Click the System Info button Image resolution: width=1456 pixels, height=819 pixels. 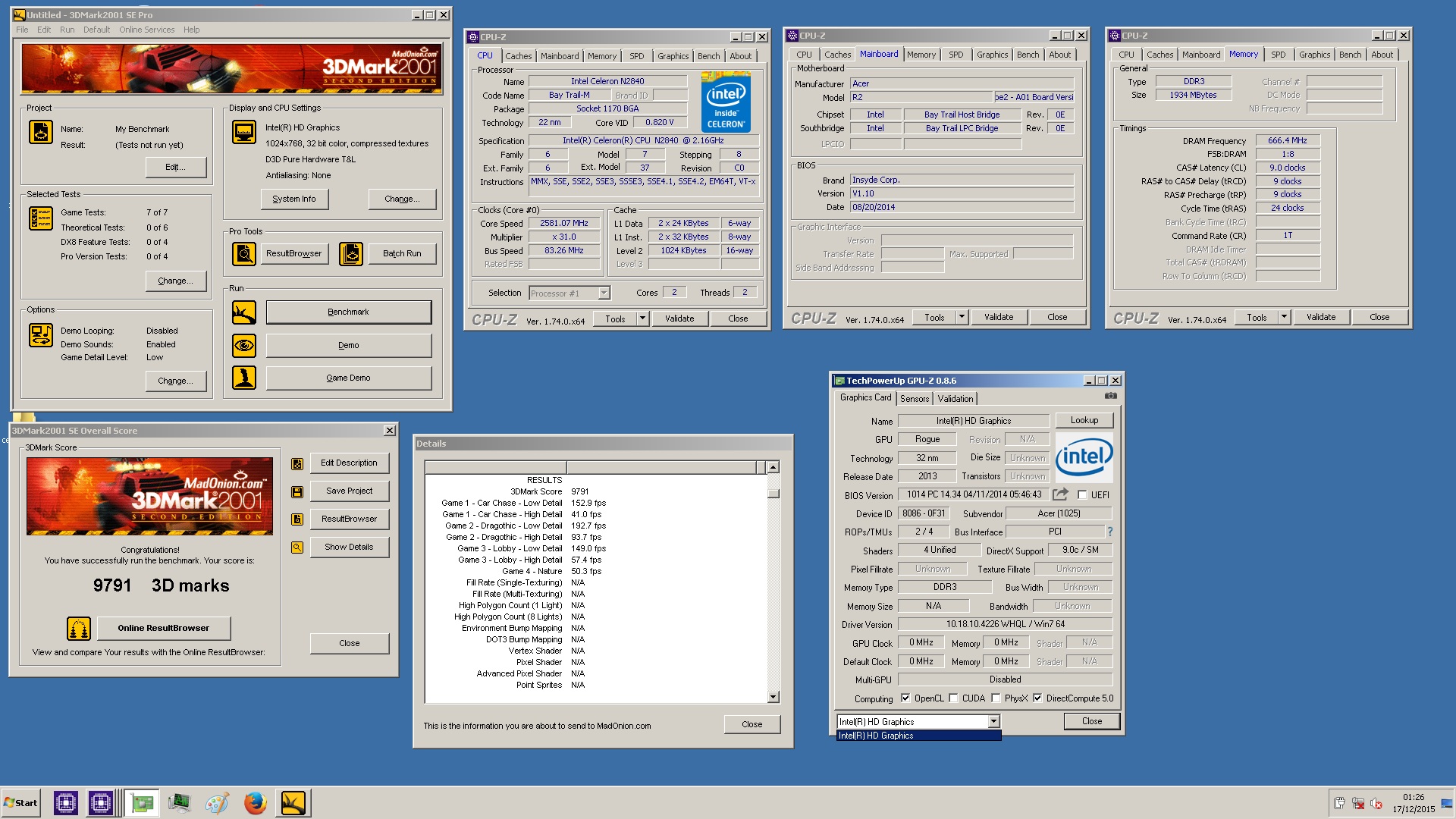click(294, 199)
